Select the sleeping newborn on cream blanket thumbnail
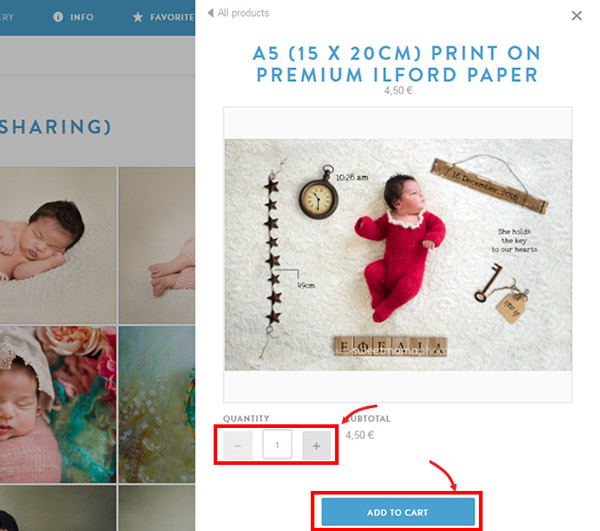This screenshot has height=531, width=600. point(58,245)
